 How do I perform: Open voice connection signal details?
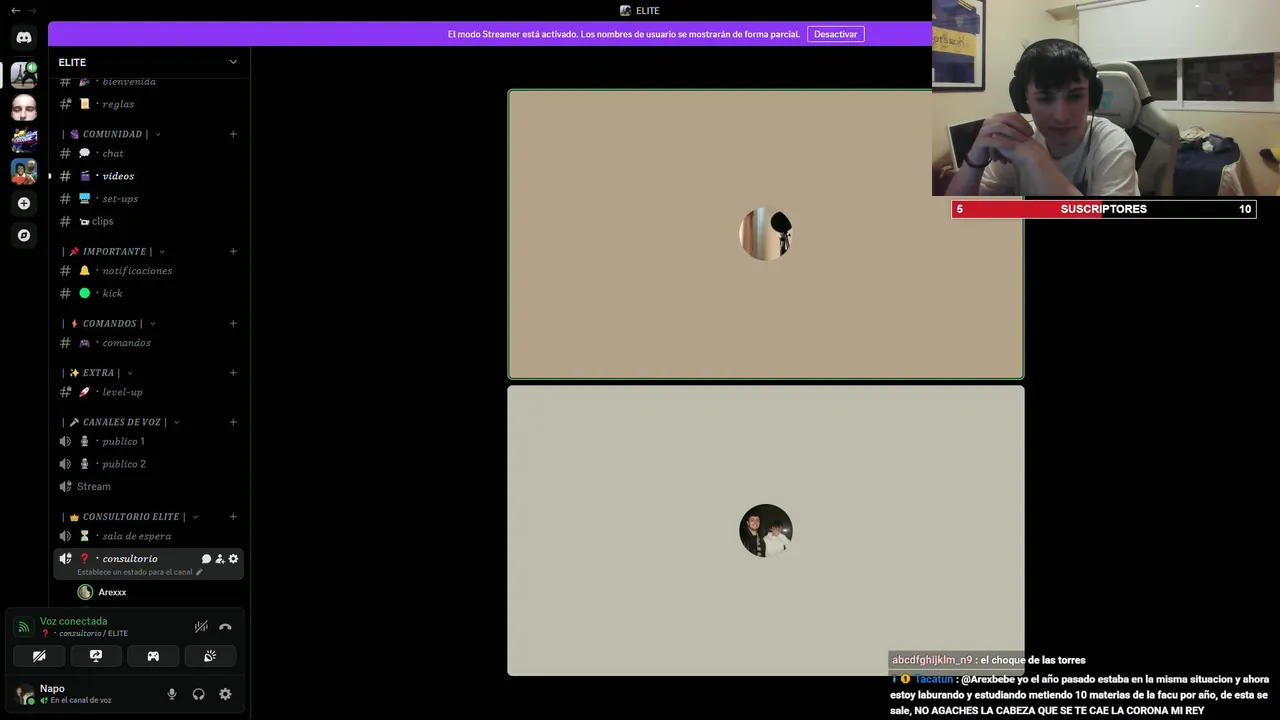pyautogui.click(x=23, y=627)
